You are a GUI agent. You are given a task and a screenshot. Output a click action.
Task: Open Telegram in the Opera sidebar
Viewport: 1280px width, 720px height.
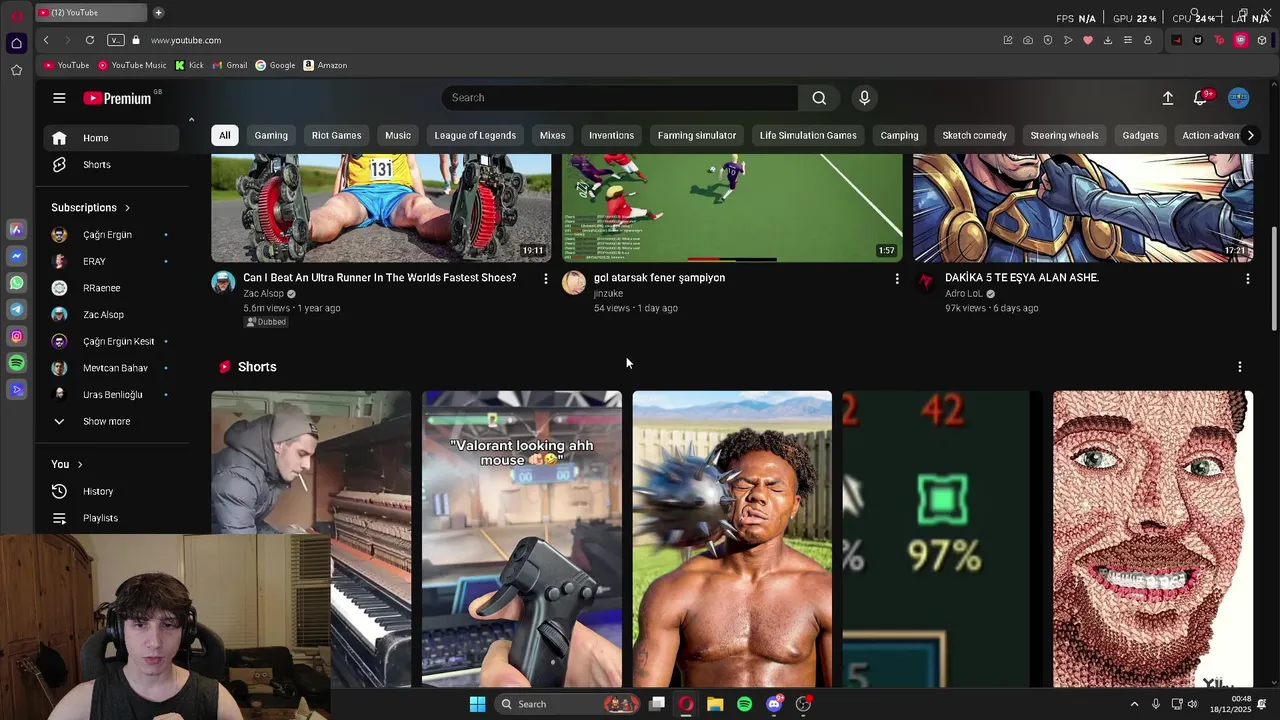pos(16,310)
